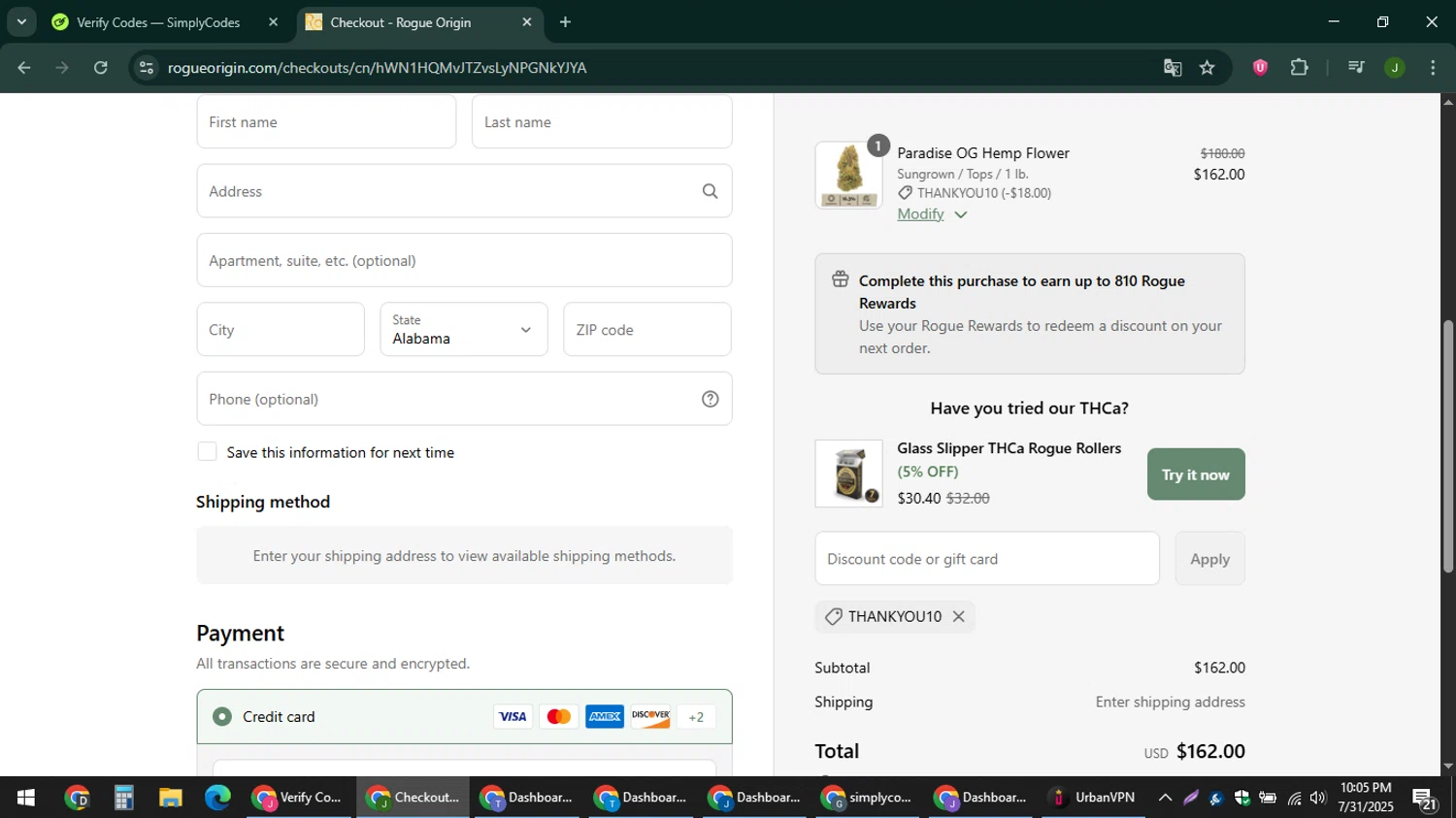Viewport: 1456px width, 818px height.
Task: Click the Visa card logo
Action: click(513, 717)
